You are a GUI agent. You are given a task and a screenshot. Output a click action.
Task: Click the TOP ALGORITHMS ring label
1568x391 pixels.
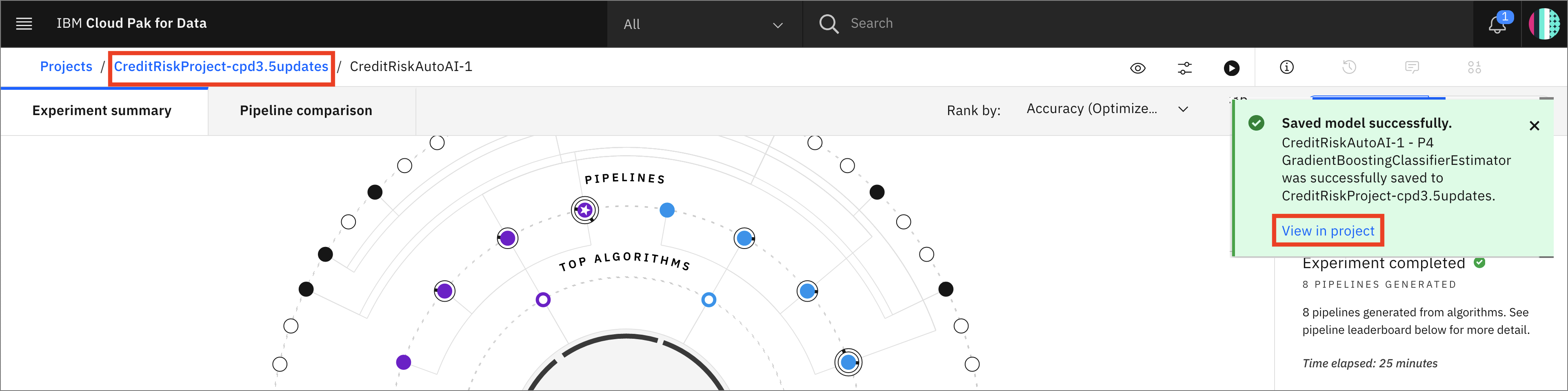pos(625,262)
